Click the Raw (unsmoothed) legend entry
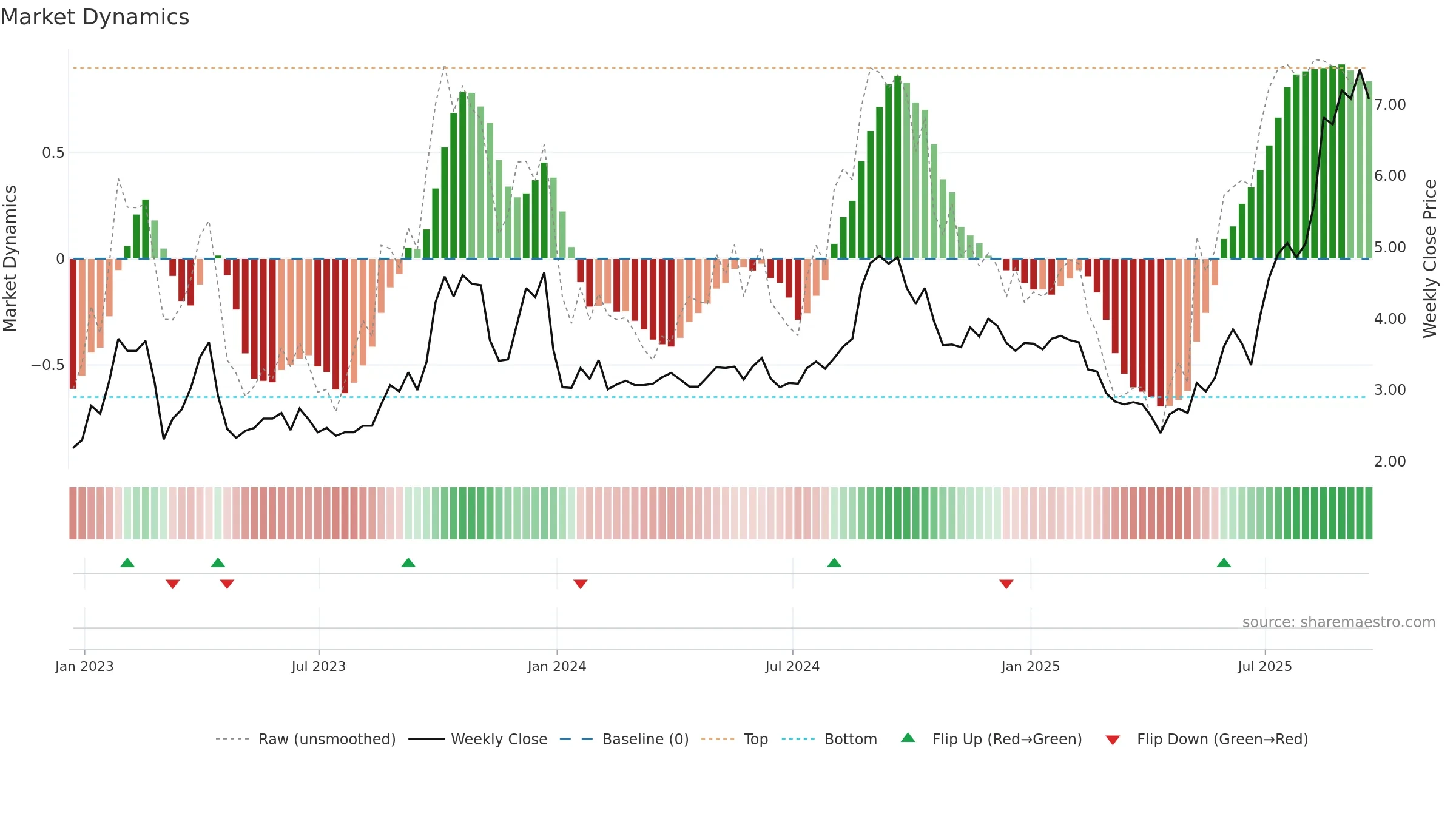This screenshot has width=1456, height=819. pos(306,739)
